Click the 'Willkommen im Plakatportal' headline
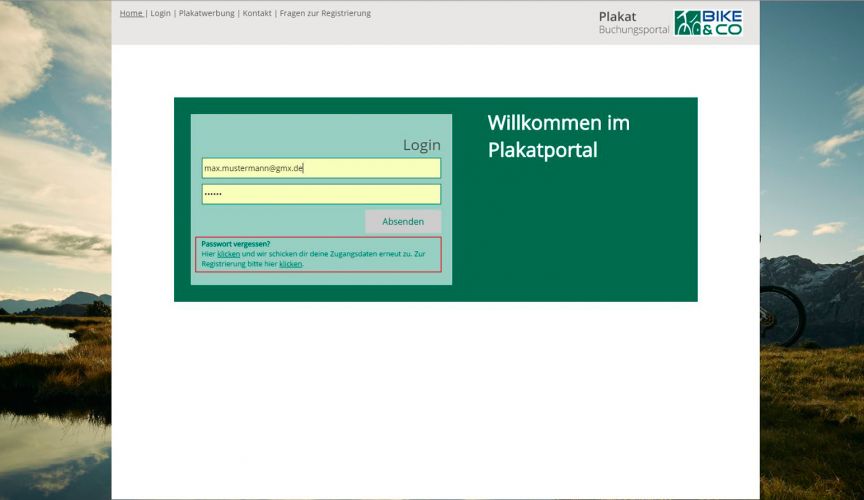 [558, 136]
